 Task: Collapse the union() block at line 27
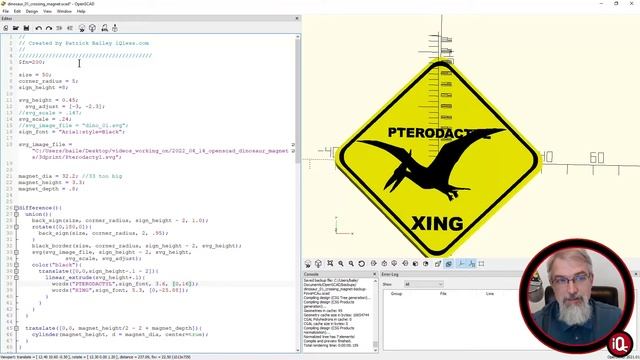click(16, 214)
